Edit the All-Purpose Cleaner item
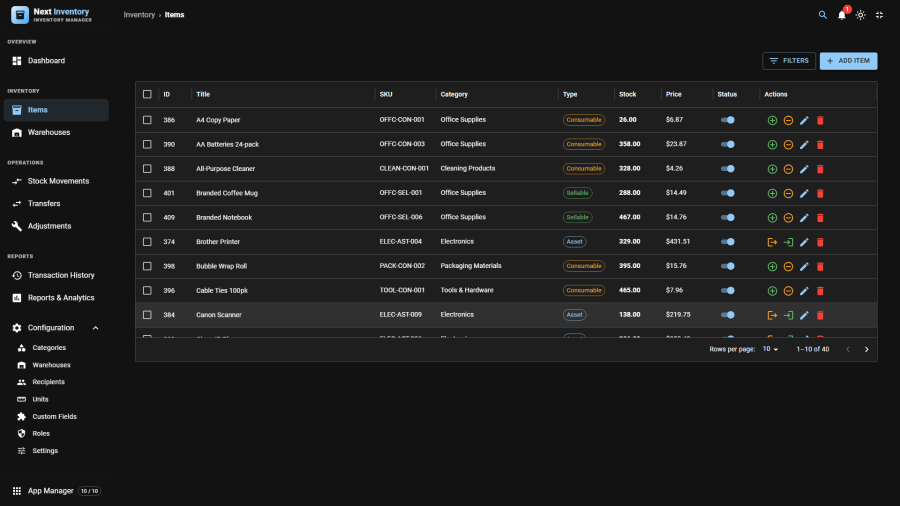 (804, 169)
